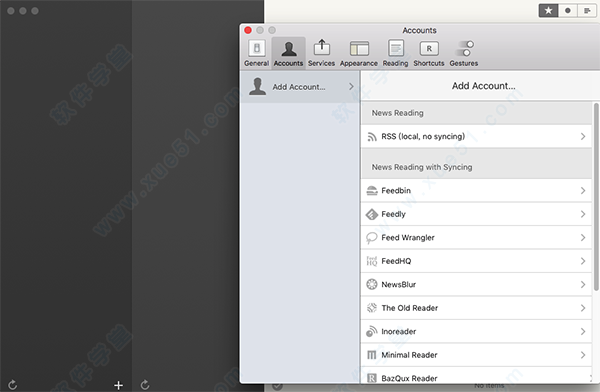Switch to the Appearance preferences tab

click(359, 53)
